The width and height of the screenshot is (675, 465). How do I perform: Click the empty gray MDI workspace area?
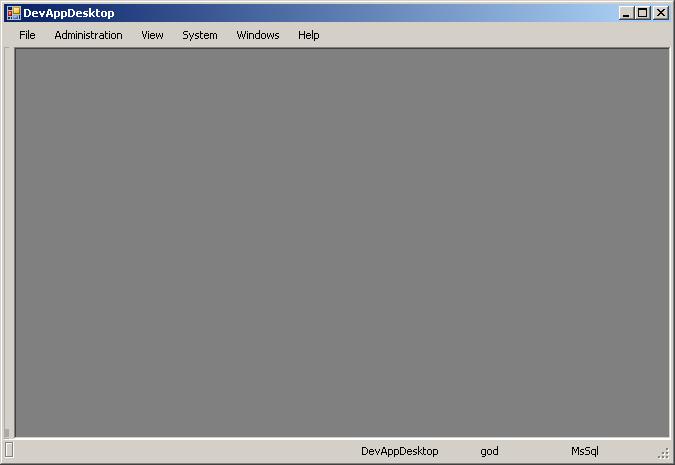(340, 240)
